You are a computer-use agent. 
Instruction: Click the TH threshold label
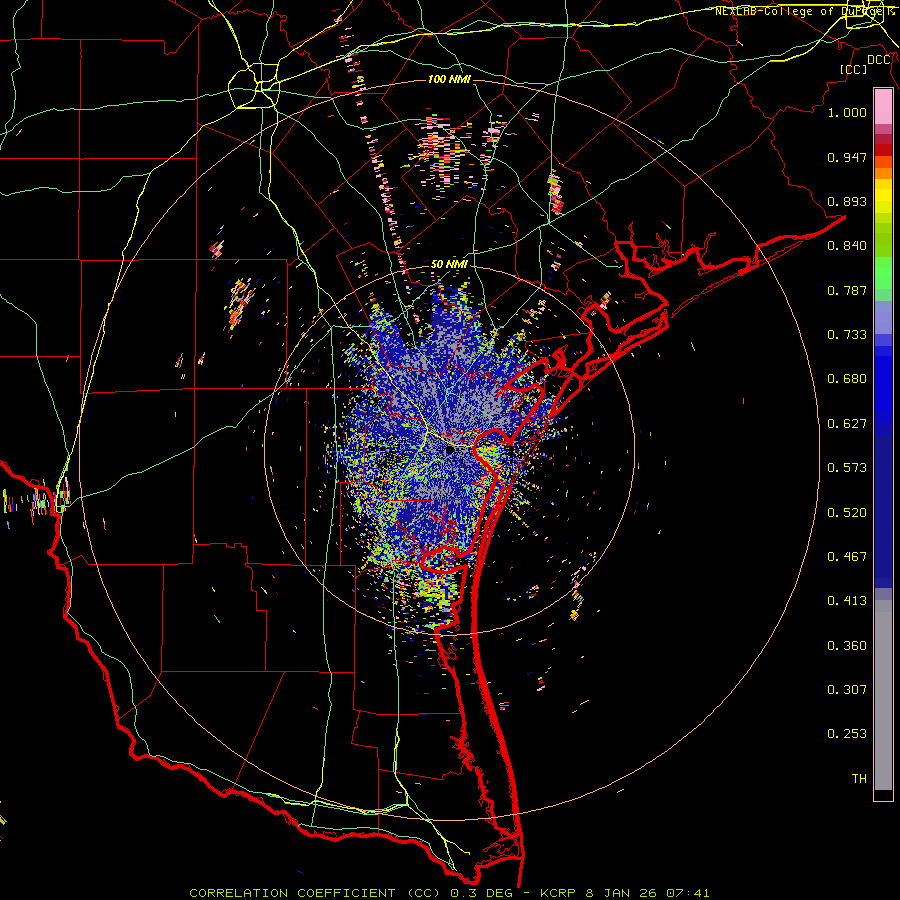(859, 779)
